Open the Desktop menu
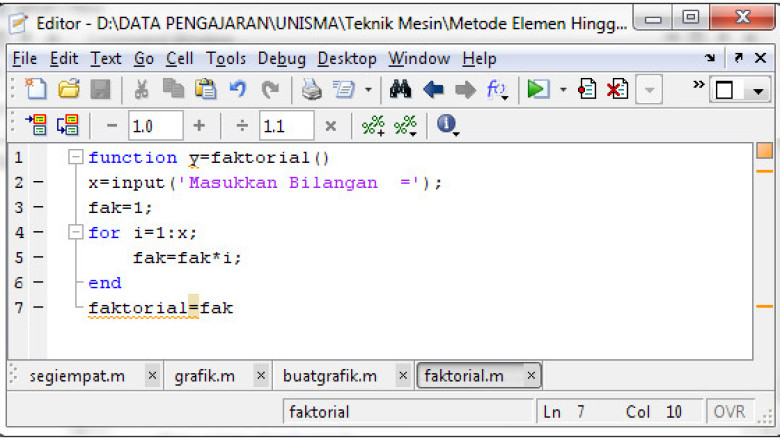 [347, 59]
